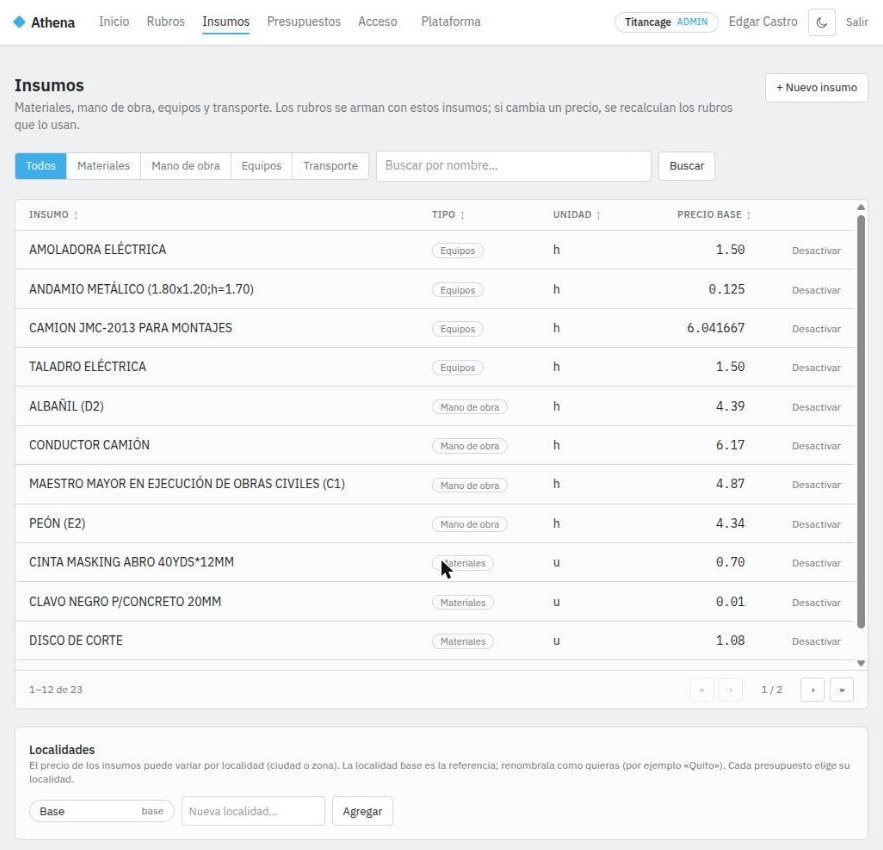Image resolution: width=883 pixels, height=850 pixels.
Task: Click Agregar localidad button
Action: coord(362,811)
